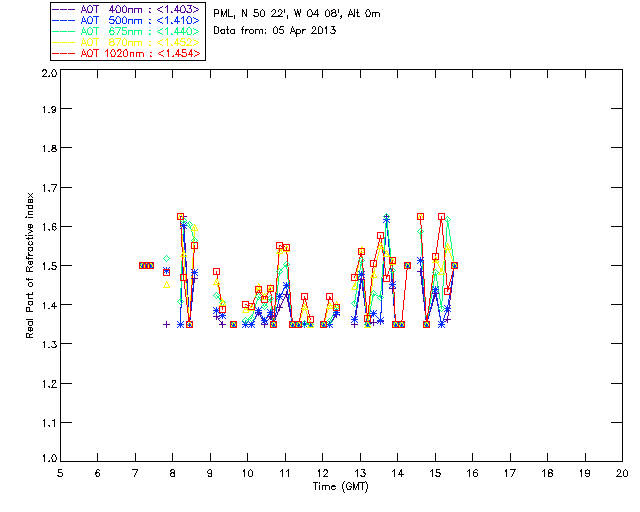Click the last data marker near 15.5h
The image size is (640, 512).
point(454,265)
